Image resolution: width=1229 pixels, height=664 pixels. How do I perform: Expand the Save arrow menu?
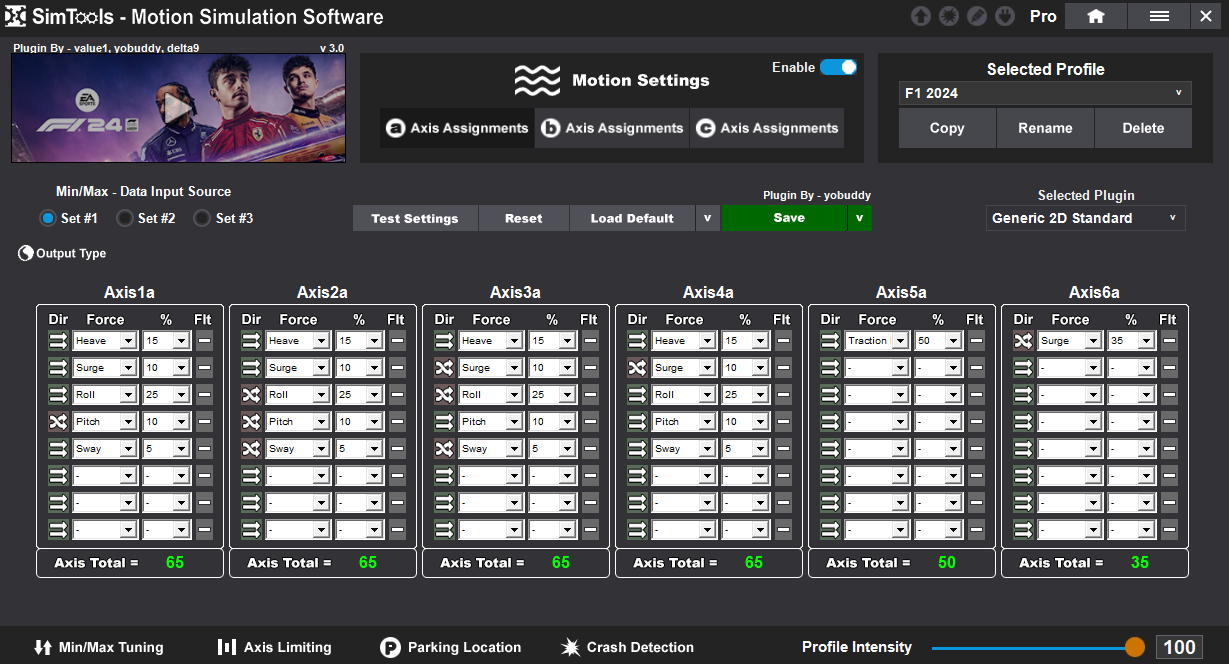(859, 218)
